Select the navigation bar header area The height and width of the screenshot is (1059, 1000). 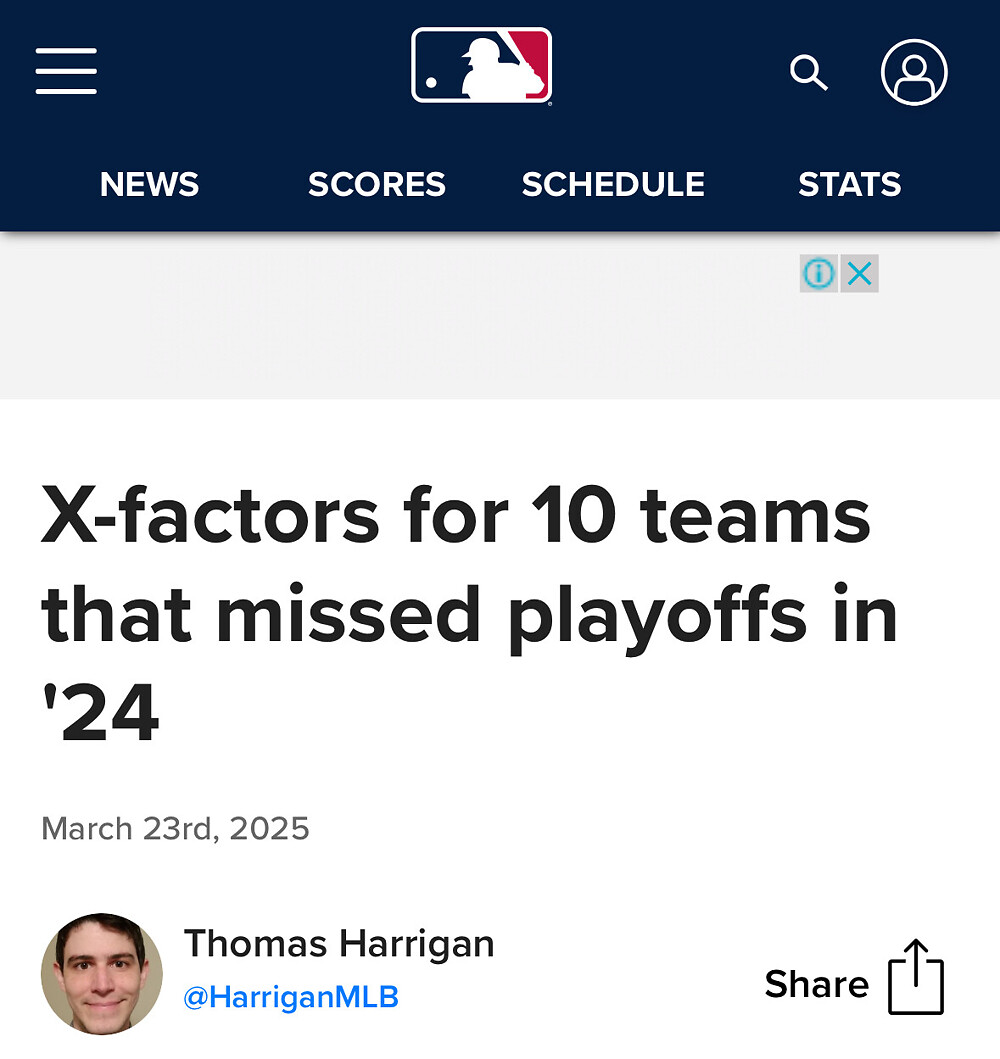500,115
